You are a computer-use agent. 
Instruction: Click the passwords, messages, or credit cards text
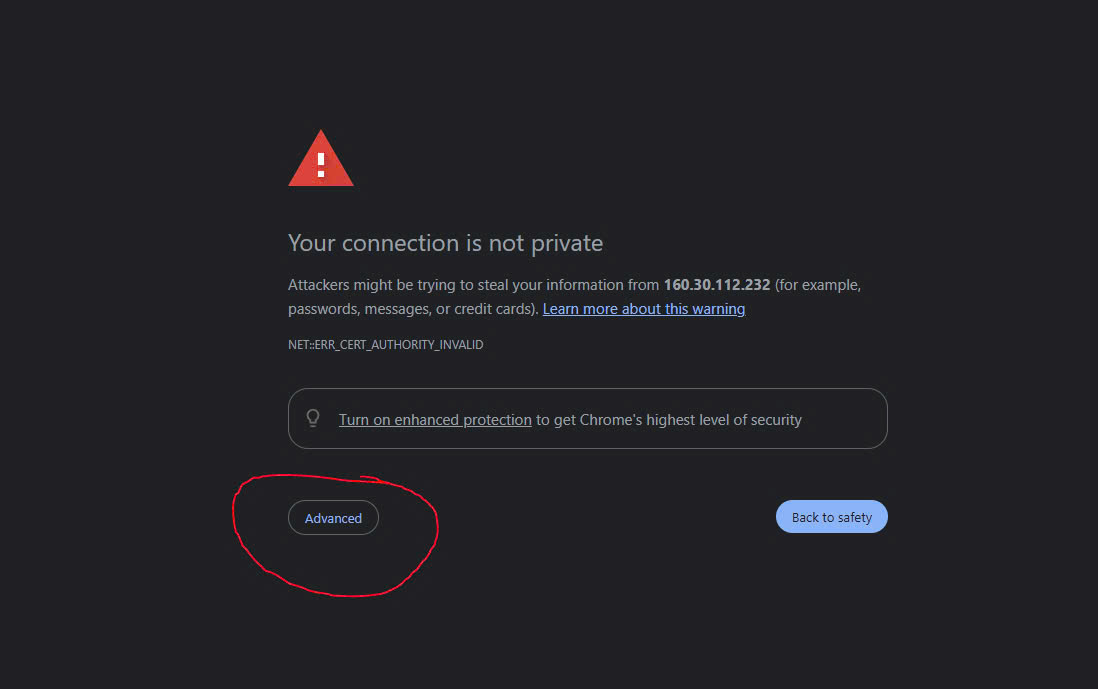coord(413,309)
